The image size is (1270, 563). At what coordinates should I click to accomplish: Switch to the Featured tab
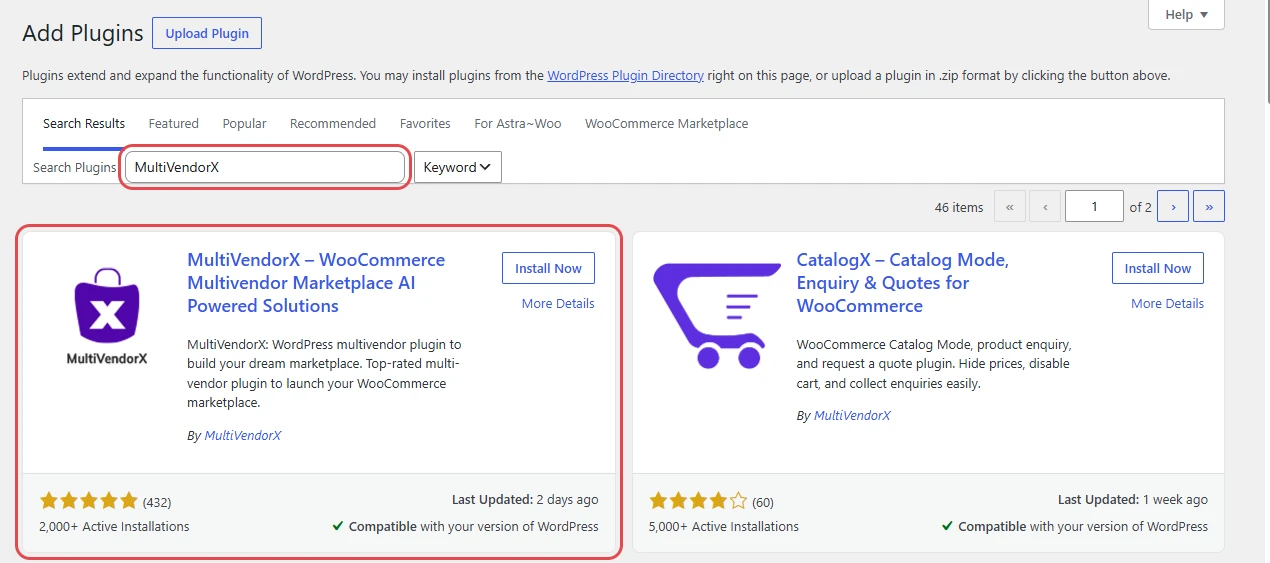tap(174, 124)
